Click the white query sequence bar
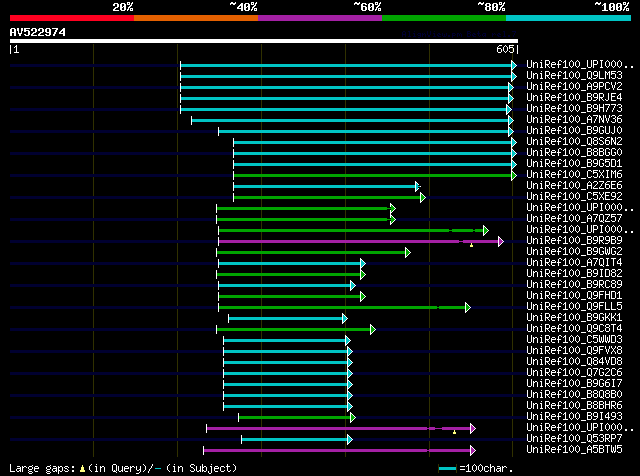Screen dimensions: 640x476 tap(264, 41)
